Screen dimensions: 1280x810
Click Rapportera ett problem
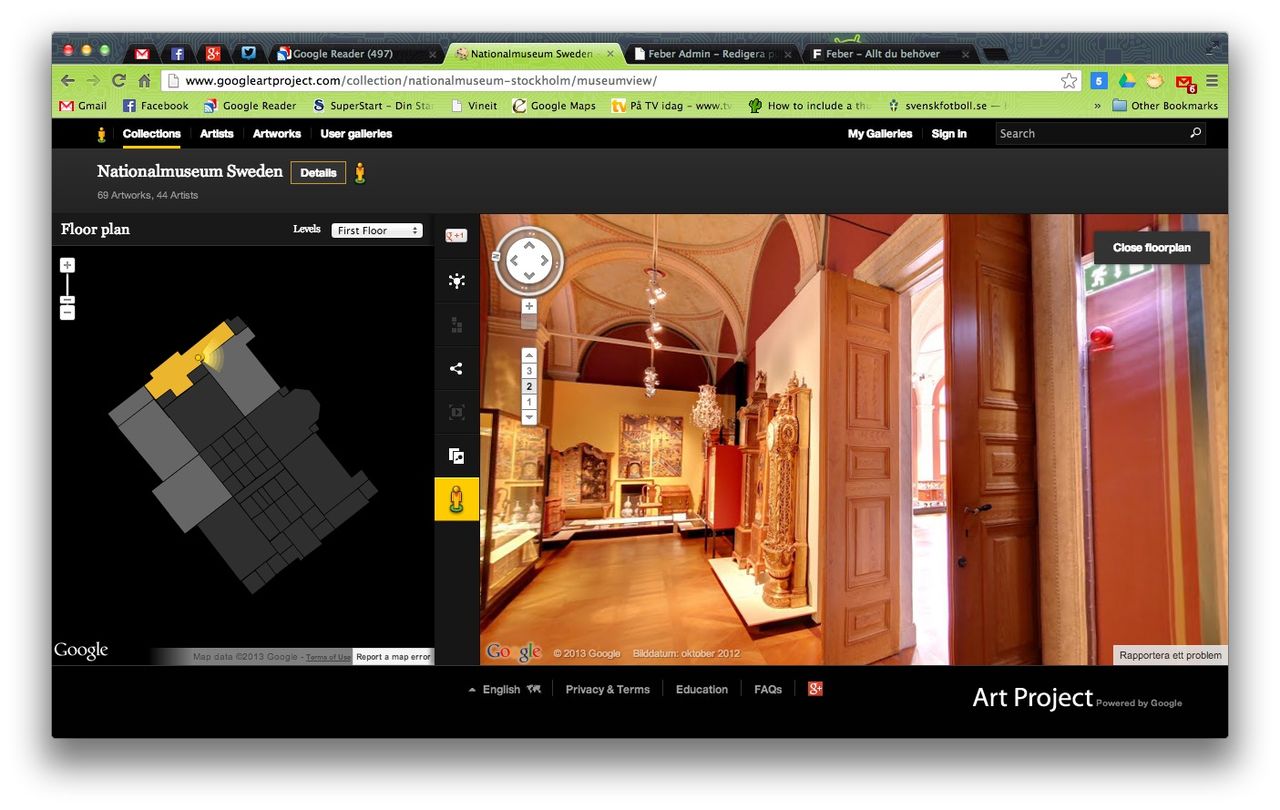click(1170, 655)
